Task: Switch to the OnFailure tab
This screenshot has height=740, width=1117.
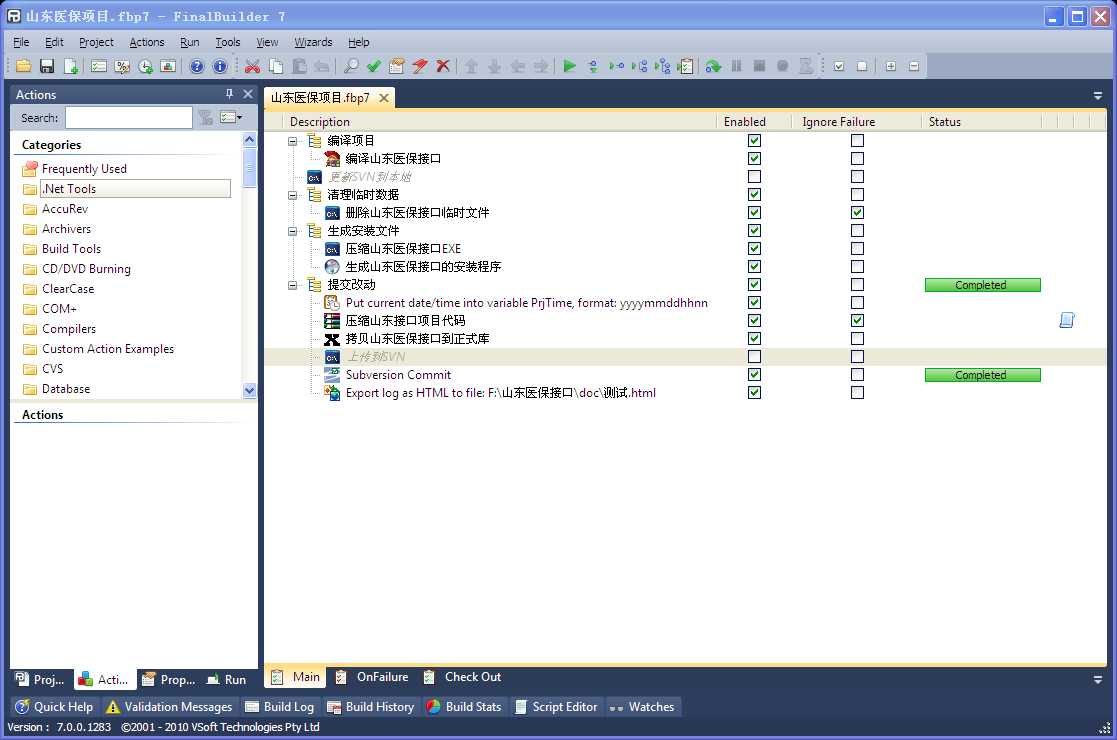Action: 373,677
